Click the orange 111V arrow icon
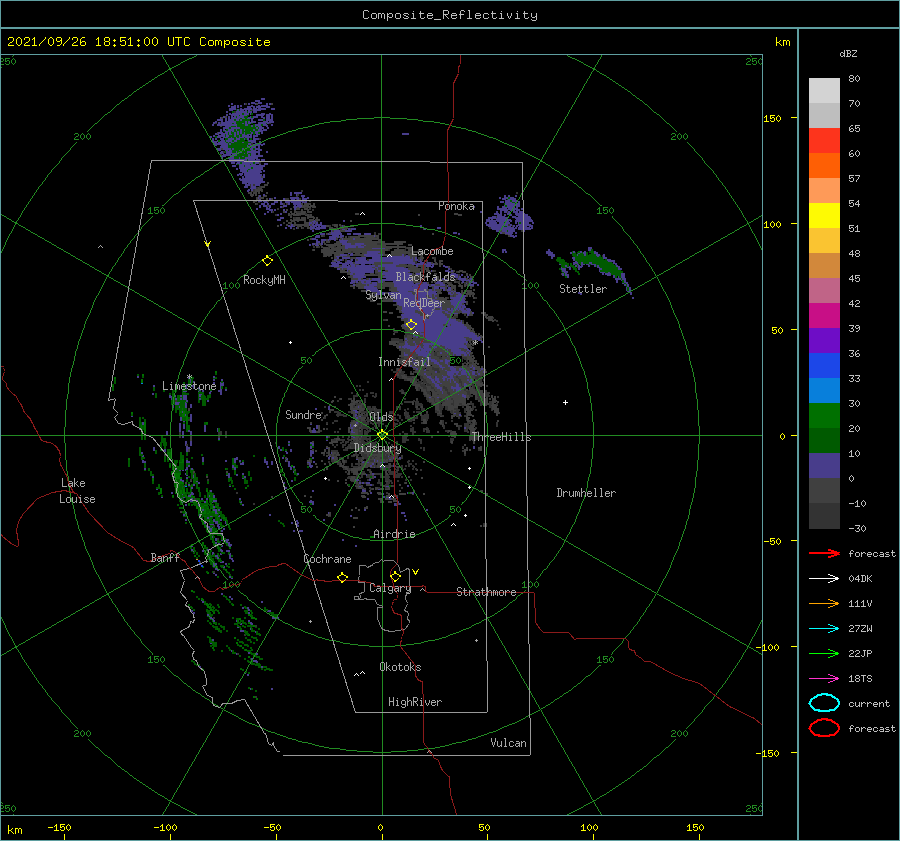The image size is (900, 841). (x=824, y=603)
